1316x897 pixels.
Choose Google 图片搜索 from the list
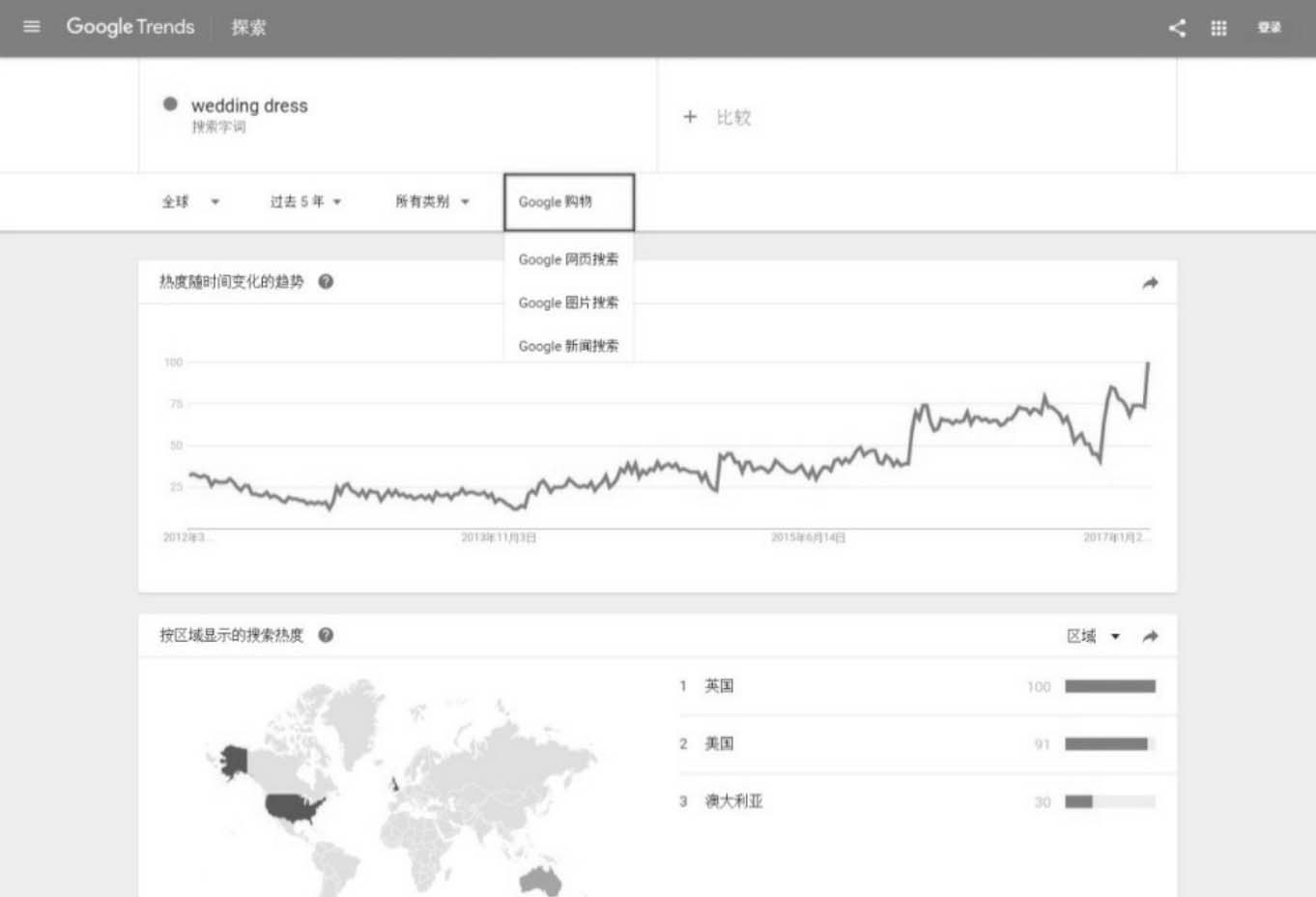click(x=569, y=303)
